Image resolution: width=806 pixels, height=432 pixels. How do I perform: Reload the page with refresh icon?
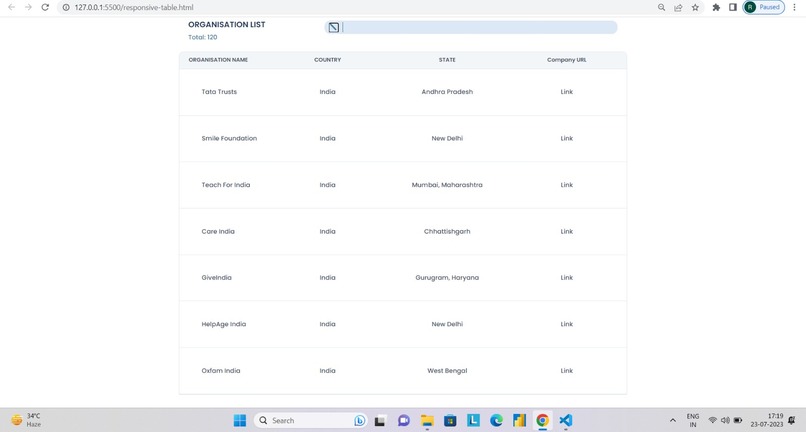(45, 7)
